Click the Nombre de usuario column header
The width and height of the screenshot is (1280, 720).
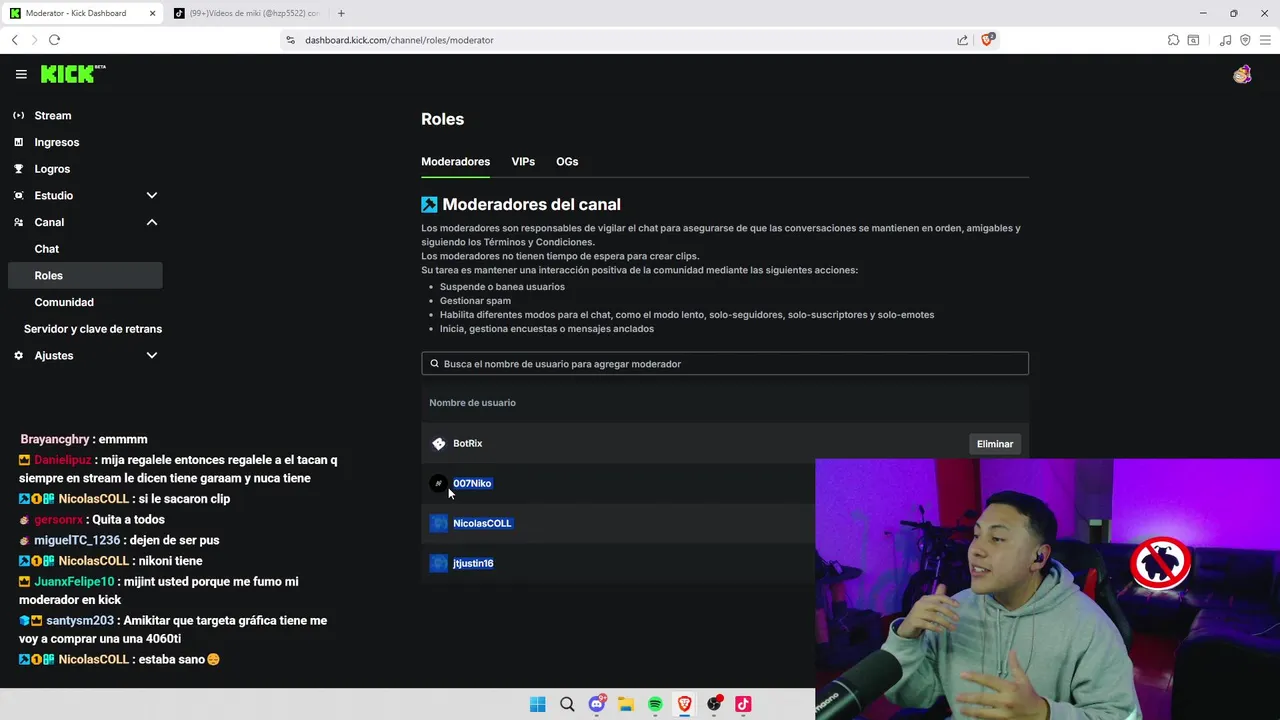tap(472, 403)
